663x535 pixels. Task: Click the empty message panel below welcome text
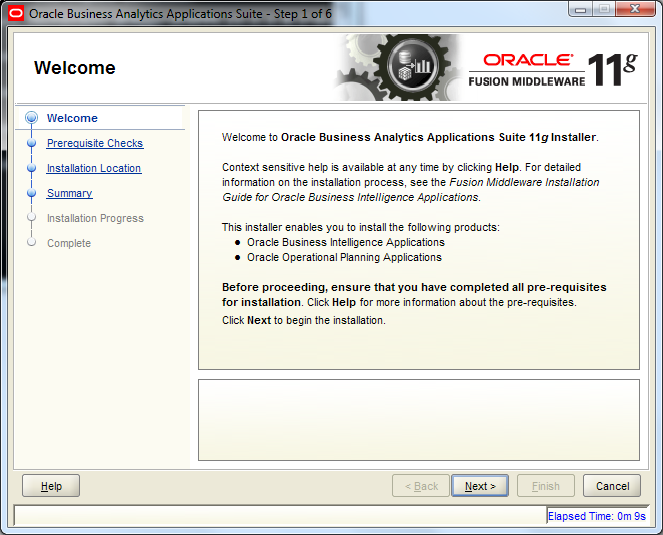(419, 420)
